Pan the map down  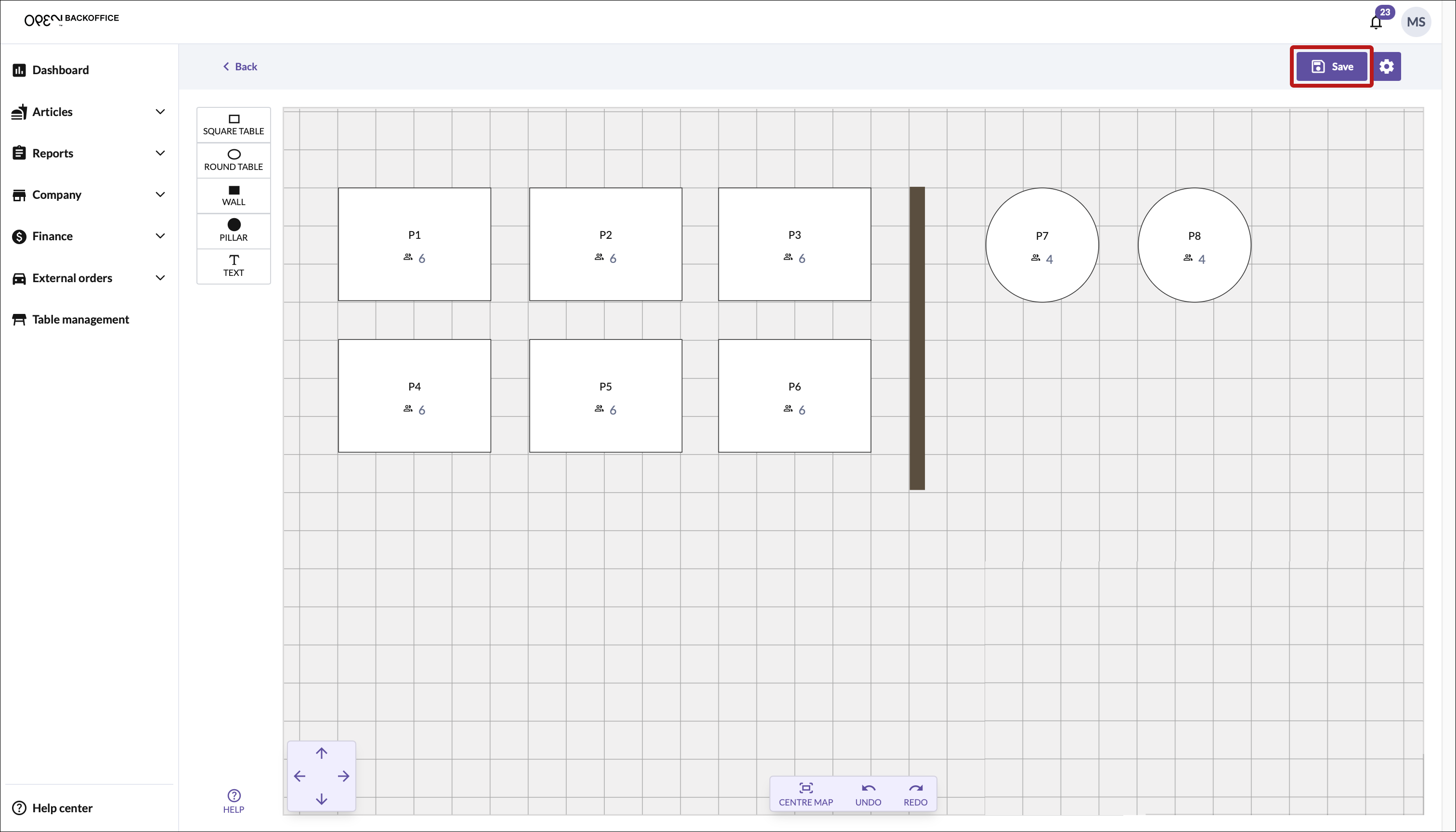click(x=322, y=799)
